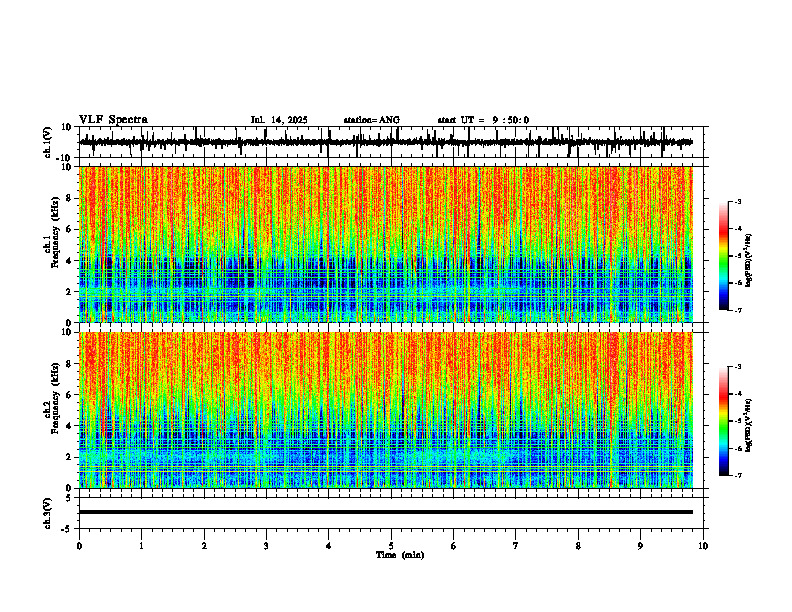Click the "VLF Spectra" title text
The height and width of the screenshot is (612, 792).
pyautogui.click(x=113, y=120)
